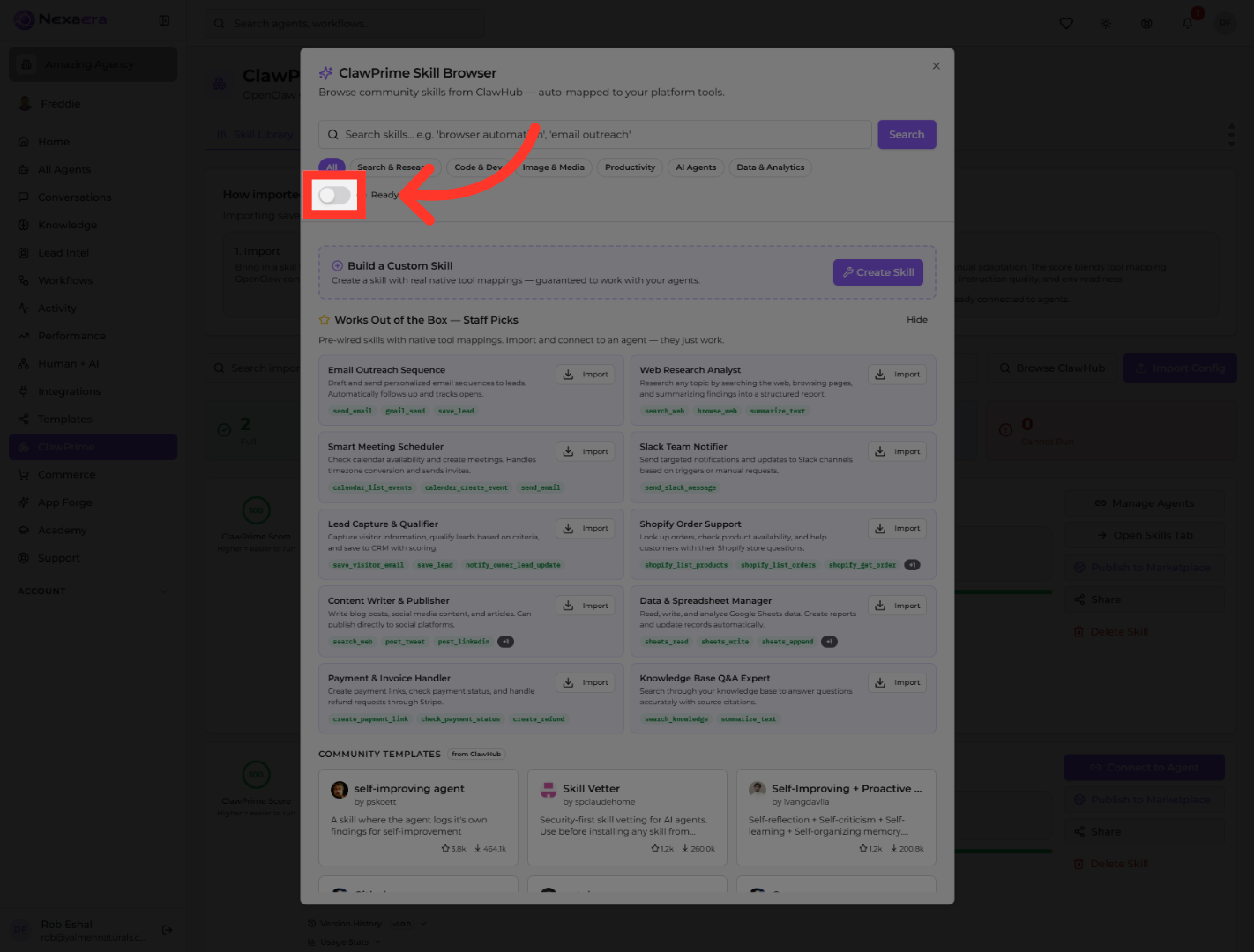Import the Shopify Order Support skill
This screenshot has width=1254, height=952.
[x=897, y=529]
